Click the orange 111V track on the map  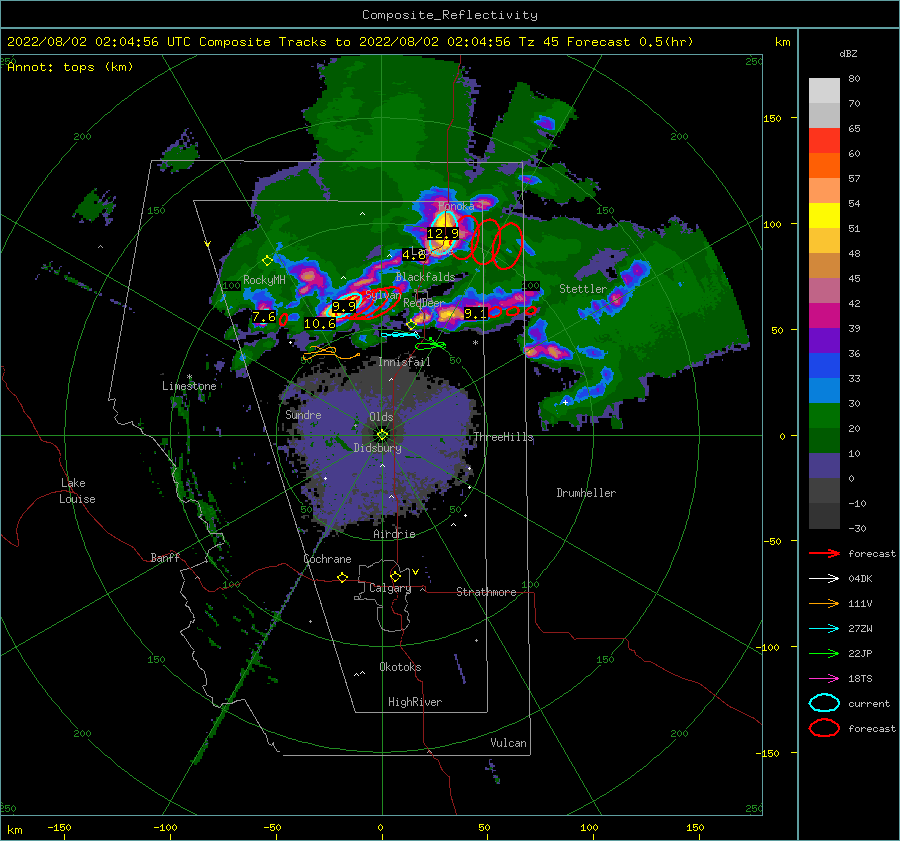(x=331, y=353)
